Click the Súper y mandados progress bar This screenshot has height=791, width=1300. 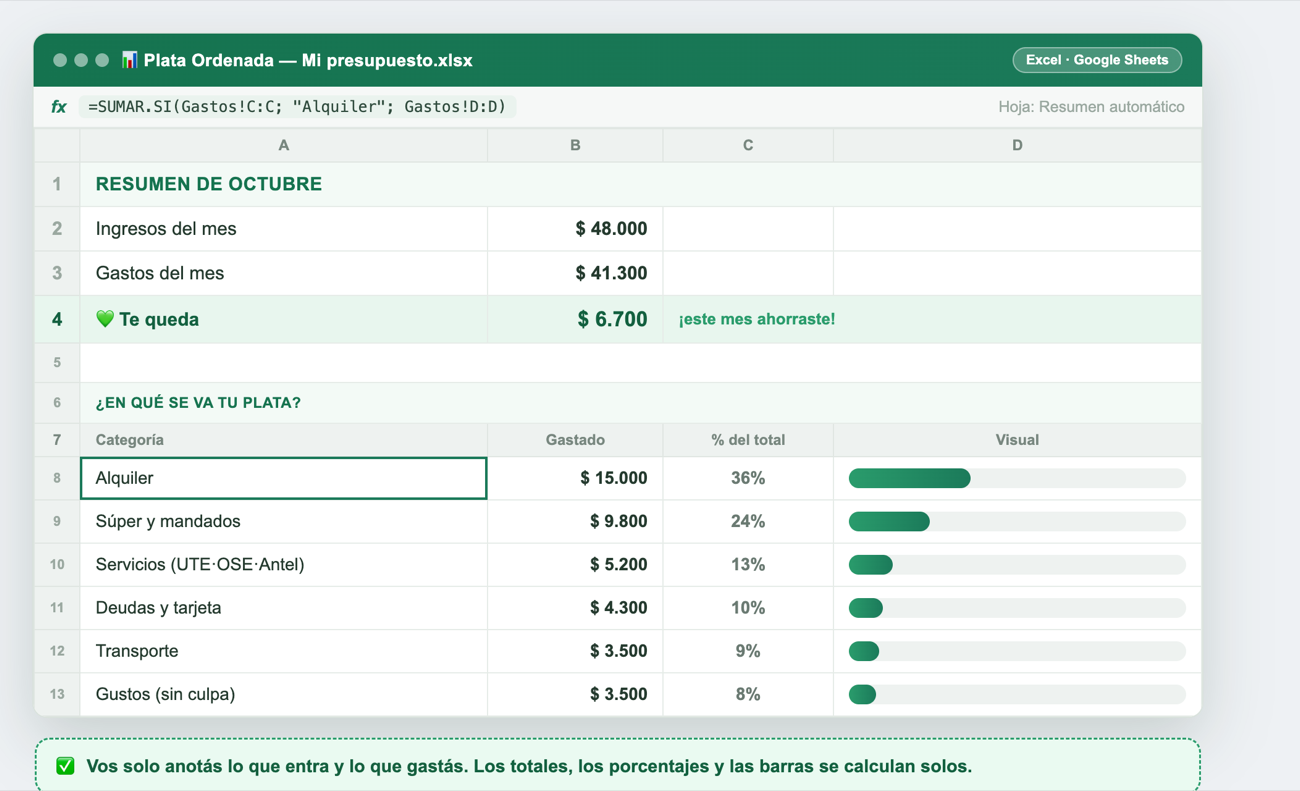click(x=1017, y=522)
